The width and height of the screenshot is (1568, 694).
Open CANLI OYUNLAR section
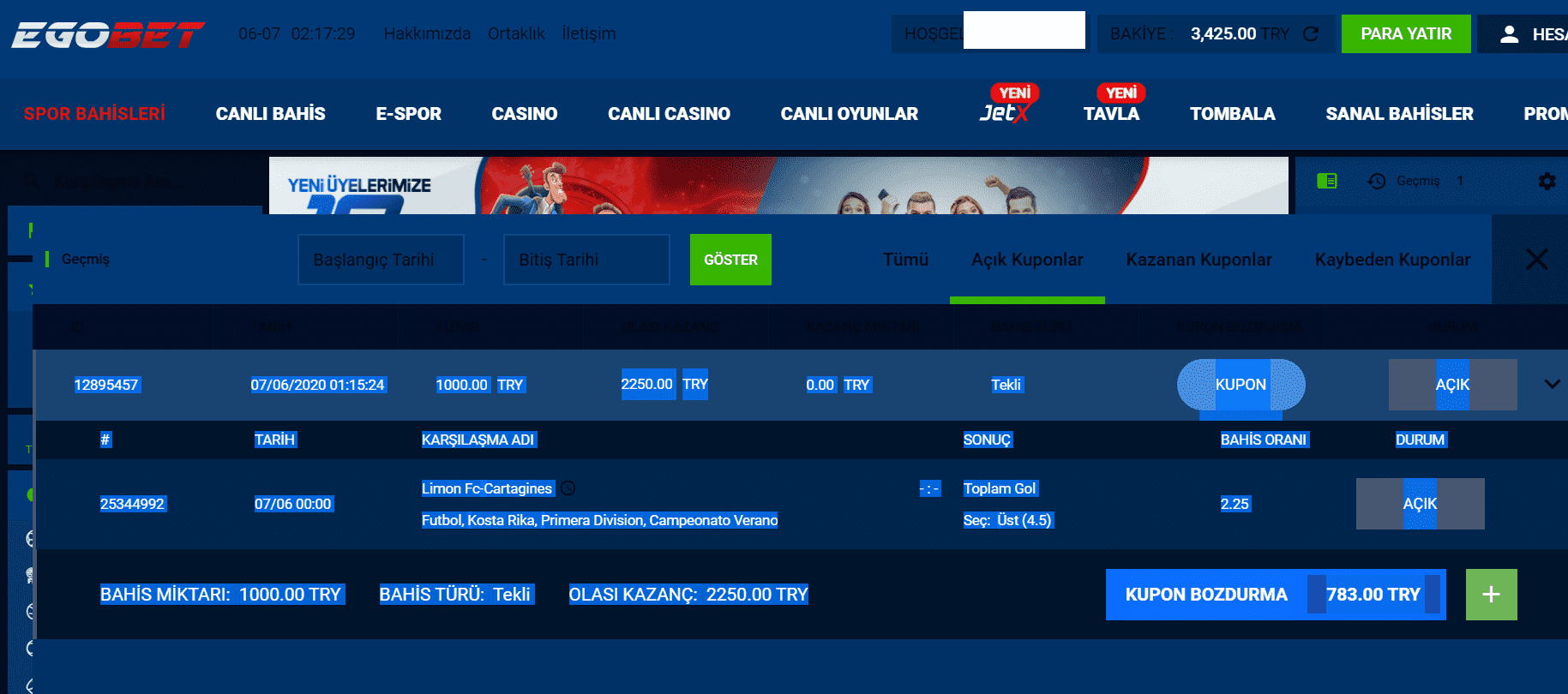(x=849, y=114)
